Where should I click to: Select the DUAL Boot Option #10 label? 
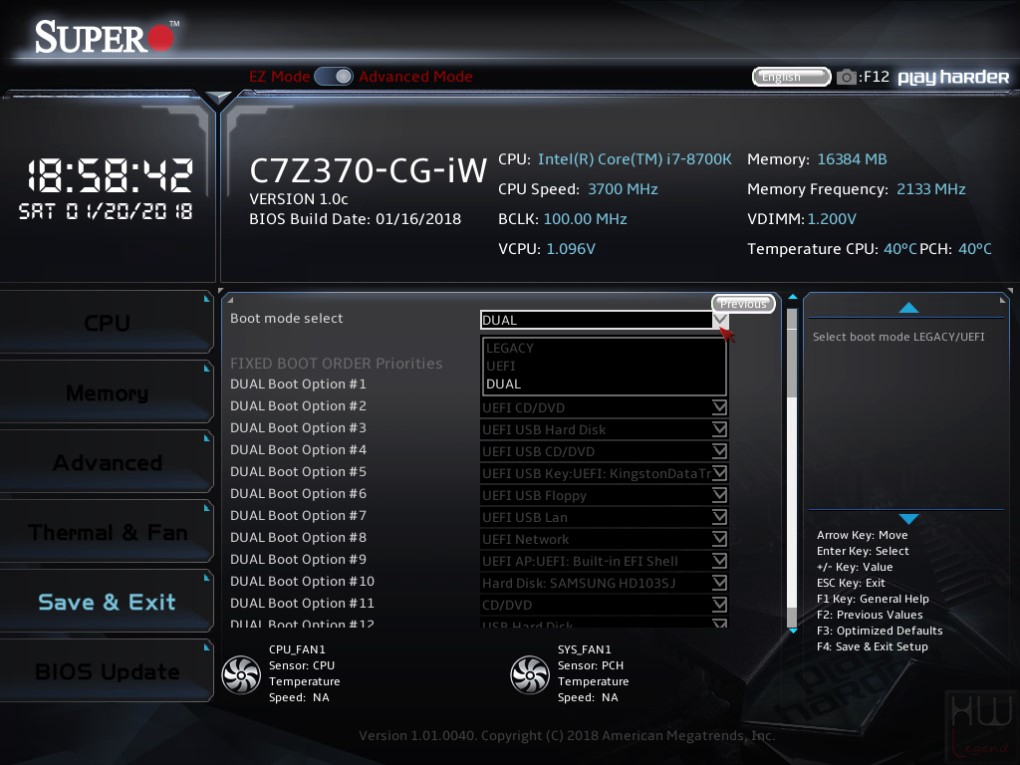tap(302, 581)
